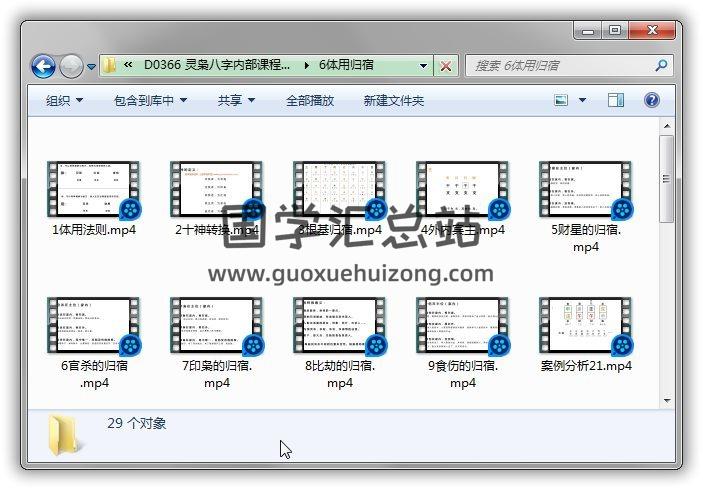Viewport: 703px width, 490px height.
Task: Click the 29 个对象 status text
Action: point(137,423)
